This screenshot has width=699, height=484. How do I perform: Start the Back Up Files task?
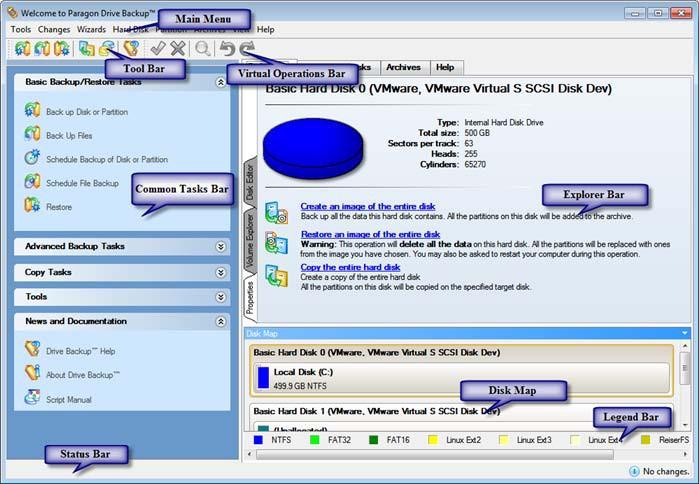pyautogui.click(x=69, y=135)
